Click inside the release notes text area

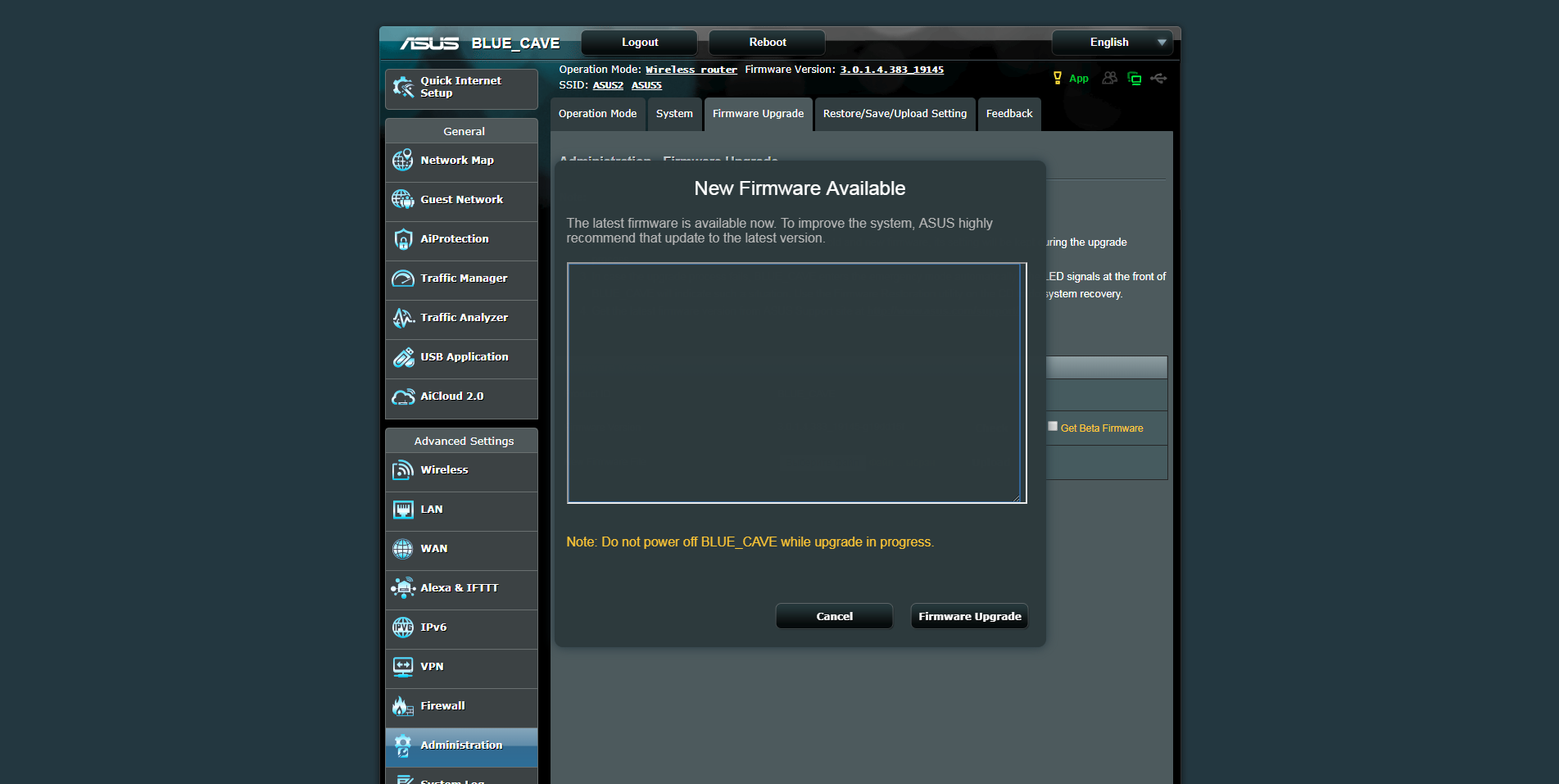point(796,383)
